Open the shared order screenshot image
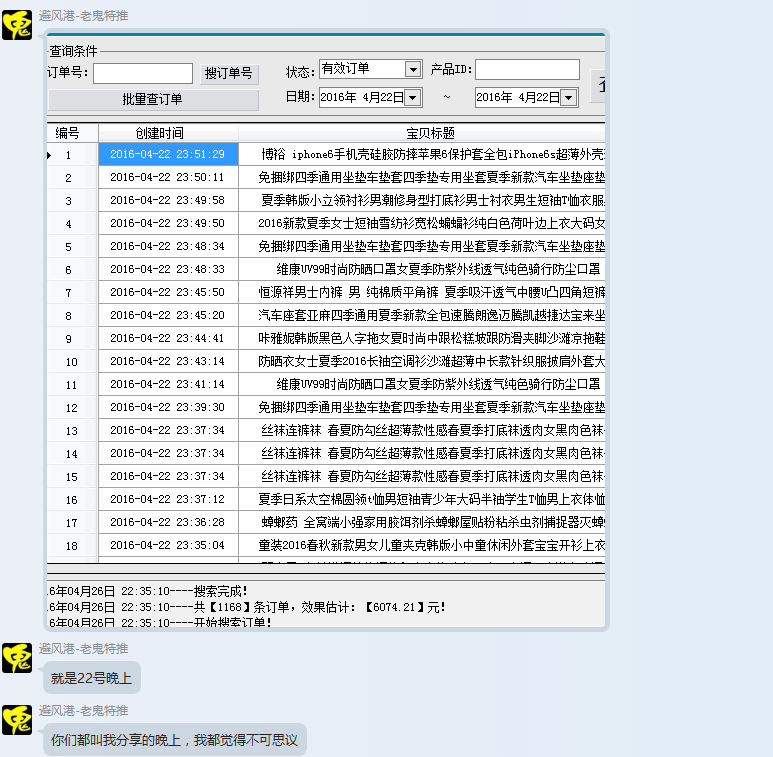773x757 pixels. pyautogui.click(x=326, y=330)
